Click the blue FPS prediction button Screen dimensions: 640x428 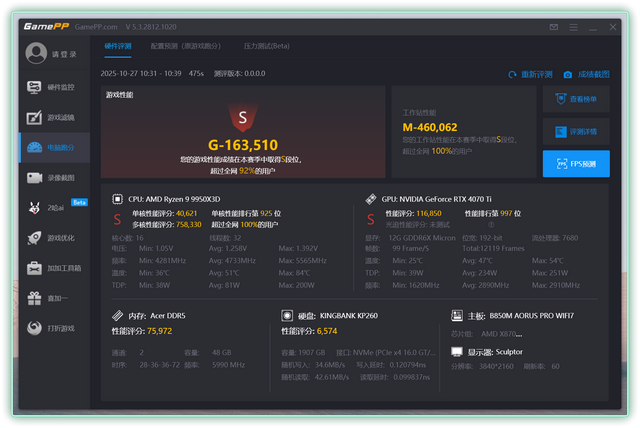point(576,164)
